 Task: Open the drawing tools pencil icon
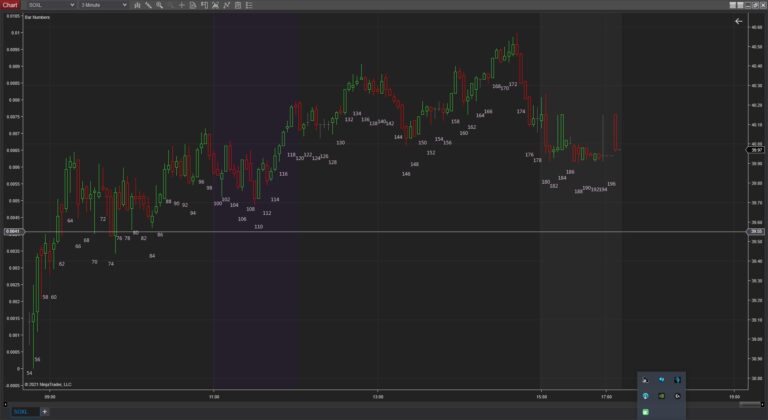pyautogui.click(x=148, y=5)
